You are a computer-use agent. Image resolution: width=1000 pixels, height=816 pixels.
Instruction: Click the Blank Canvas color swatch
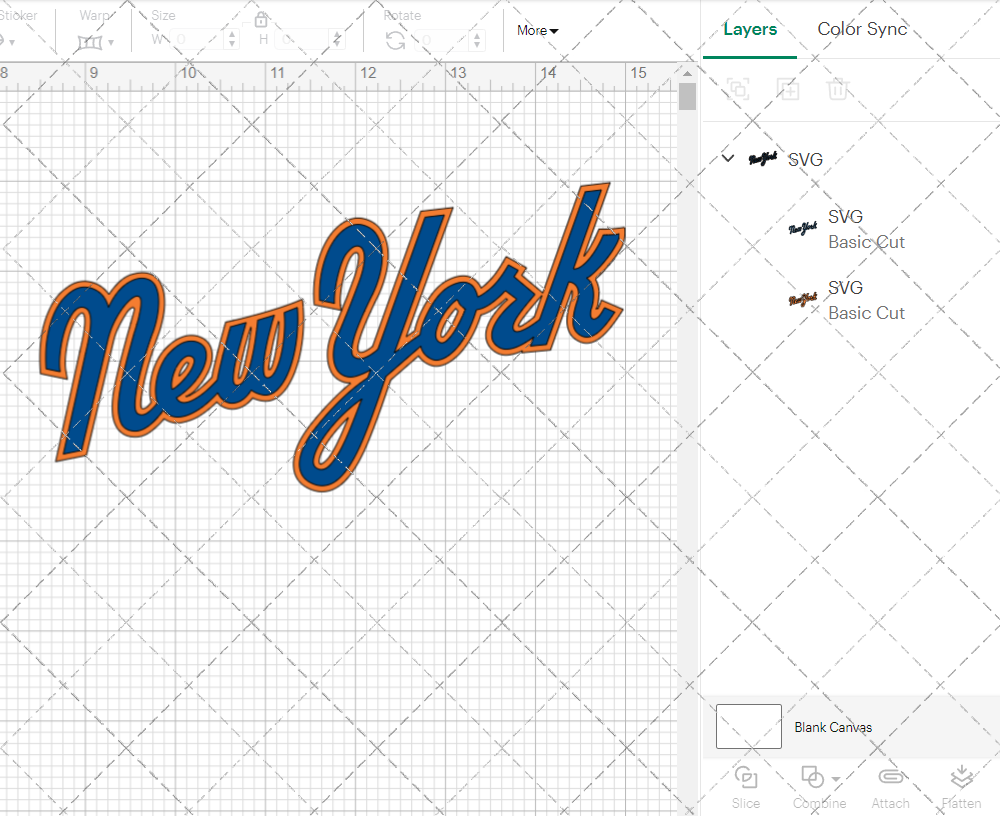point(749,726)
